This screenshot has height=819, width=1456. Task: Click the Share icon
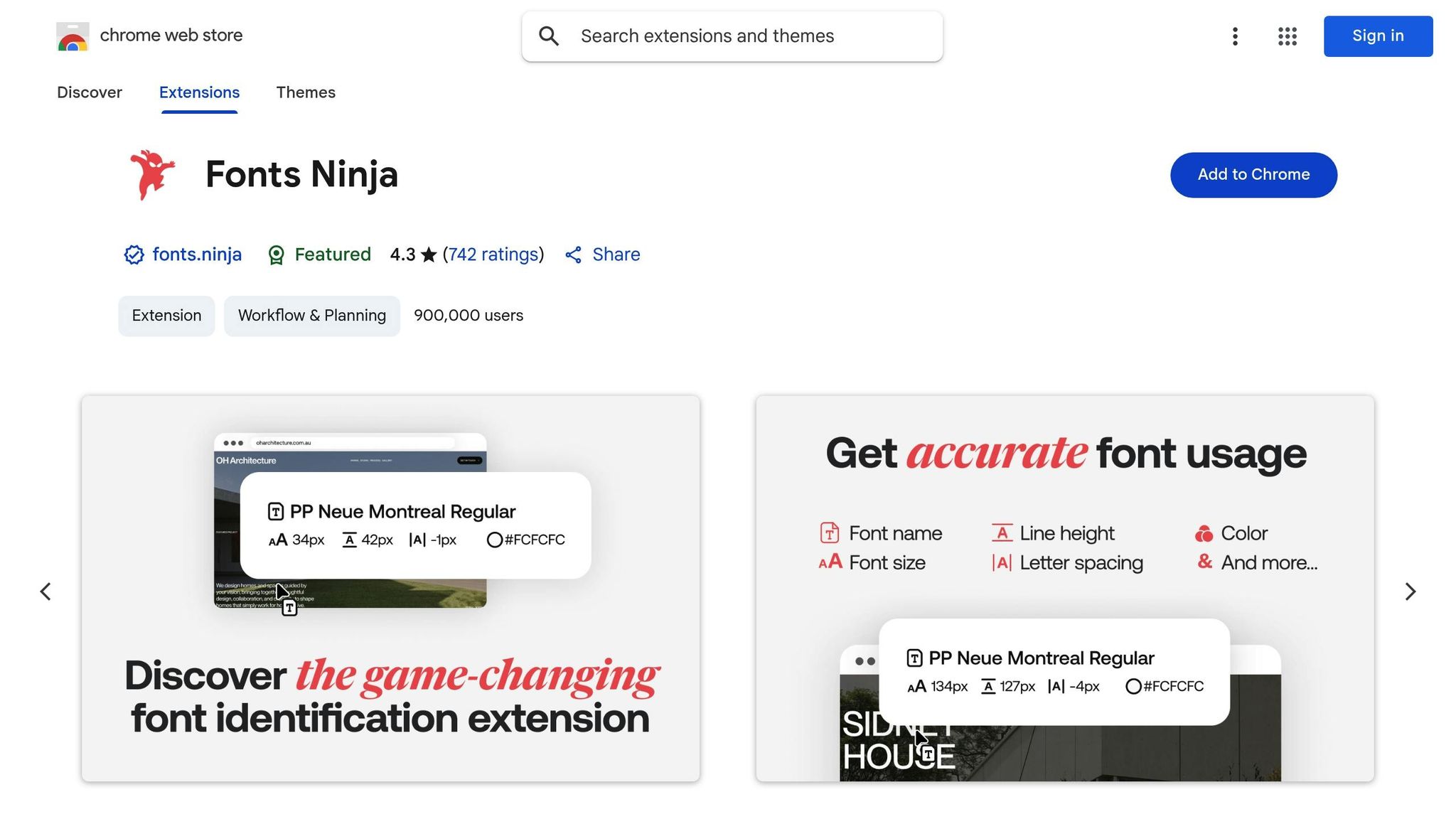[573, 255]
